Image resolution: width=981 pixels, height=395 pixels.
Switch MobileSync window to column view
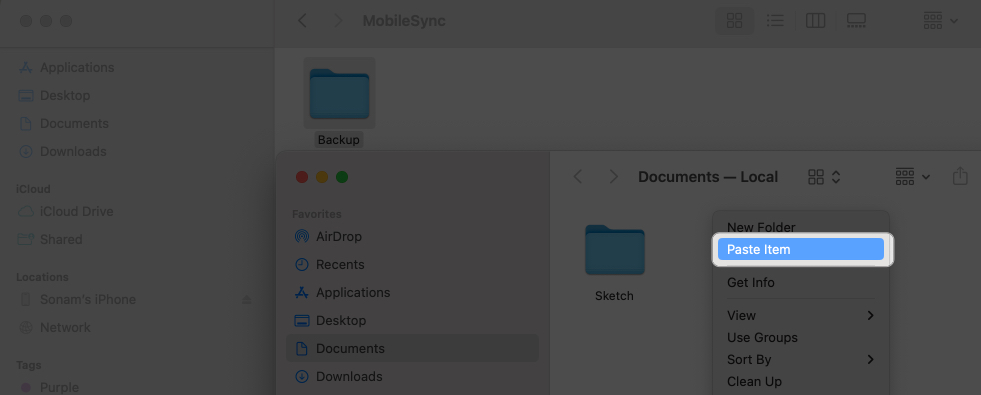(x=815, y=21)
